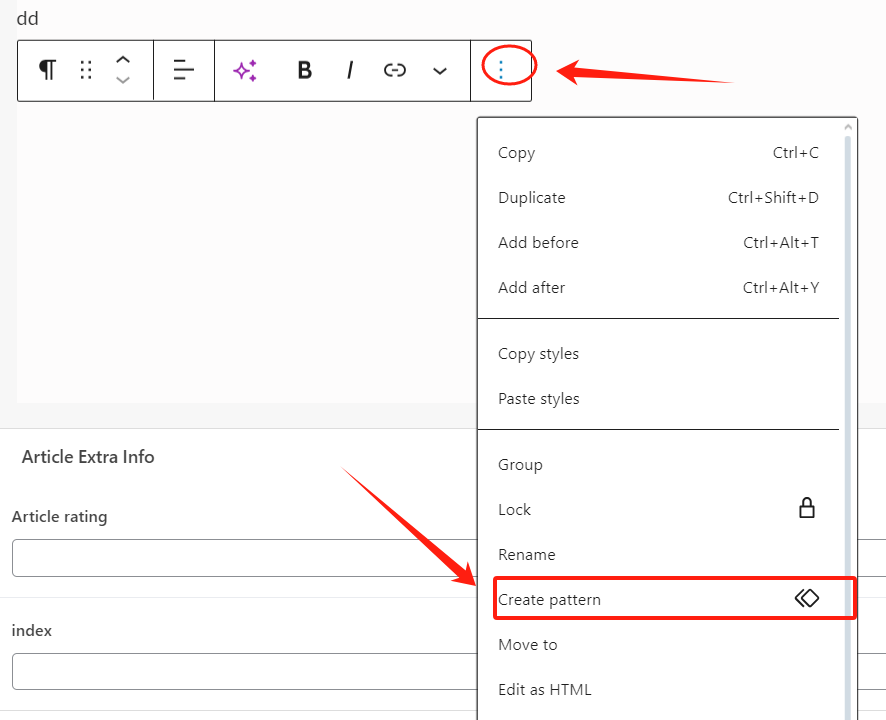Expand the more formatting options chevron
Image resolution: width=886 pixels, height=720 pixels.
pos(440,70)
